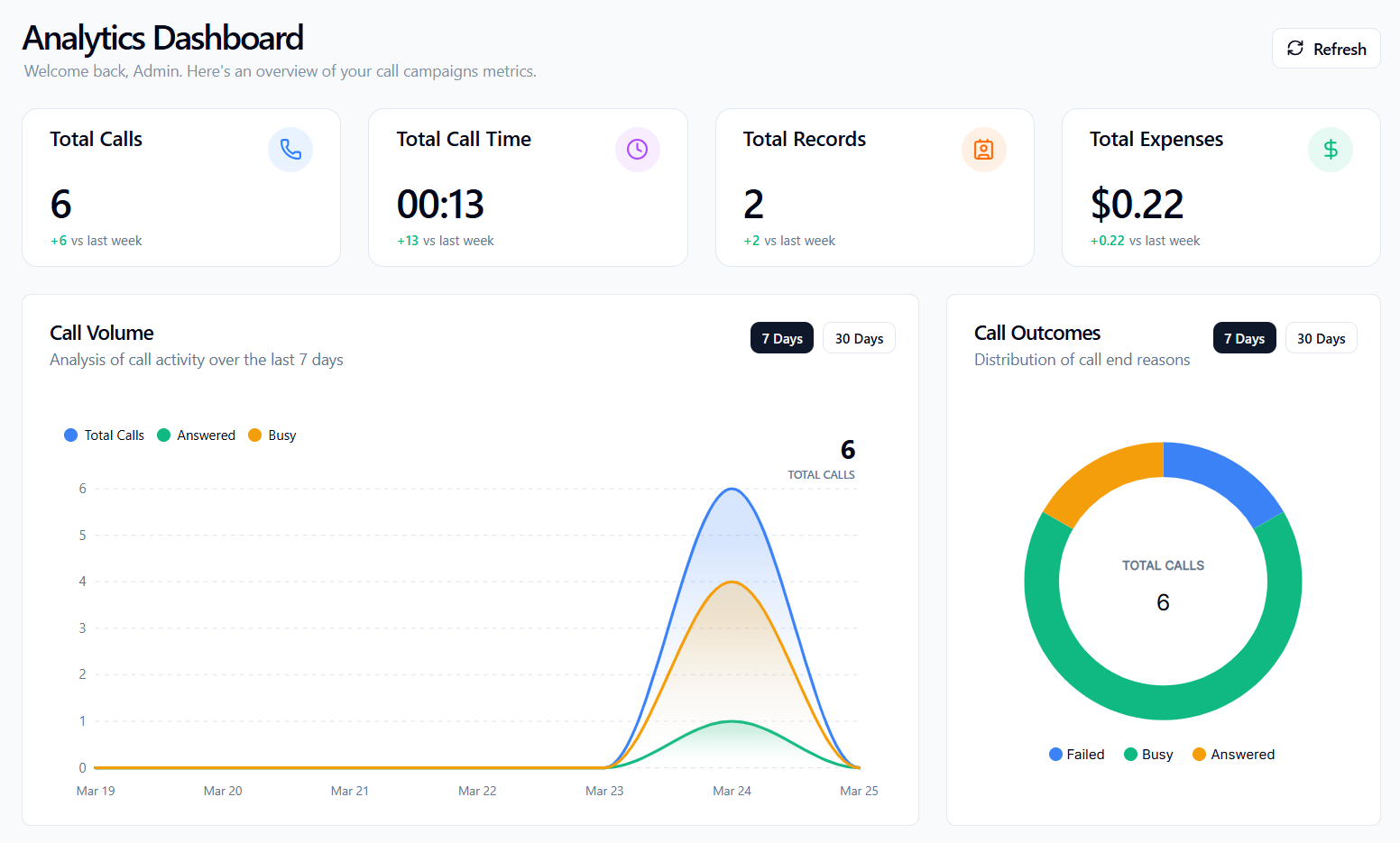Image resolution: width=1400 pixels, height=843 pixels.
Task: Switch Call Volume to 30 Days view
Action: [x=858, y=337]
